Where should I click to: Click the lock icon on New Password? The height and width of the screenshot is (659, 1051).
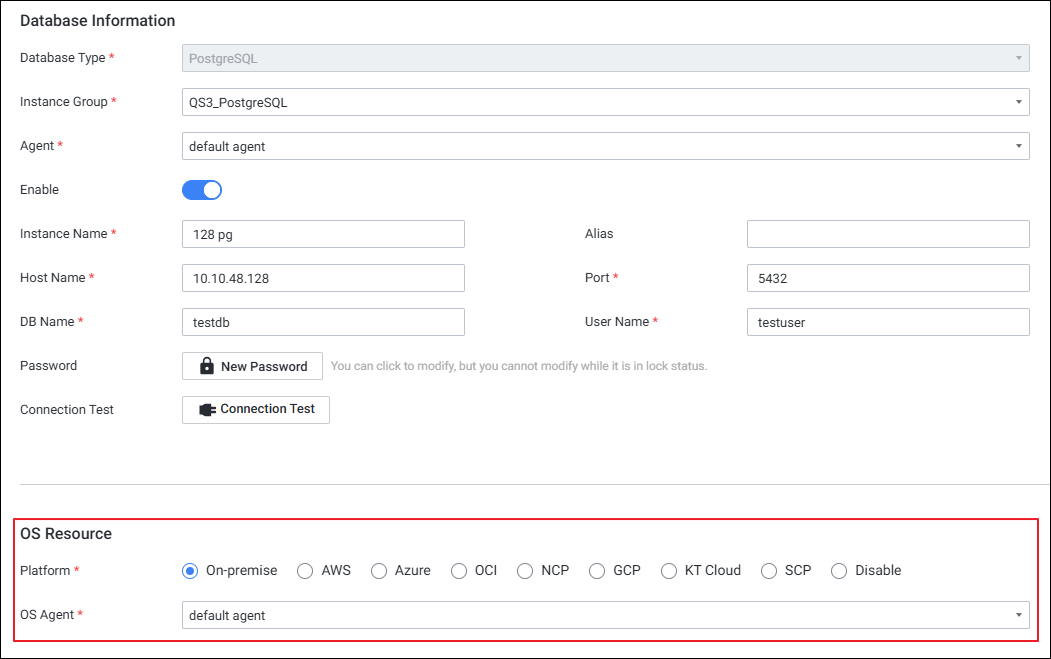(x=207, y=366)
